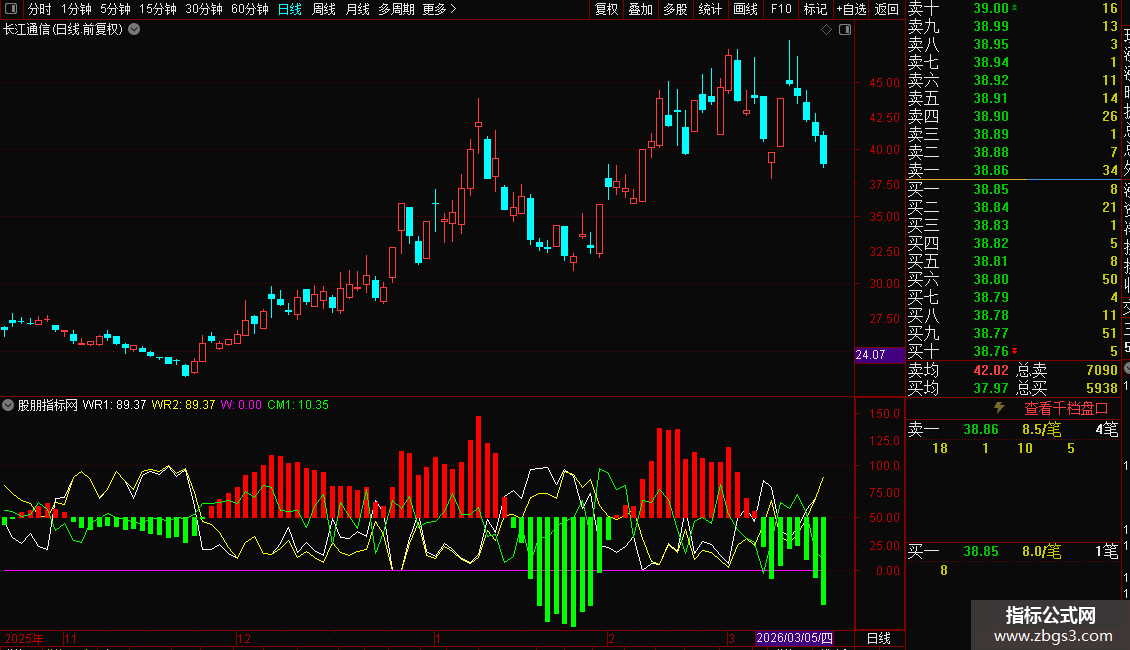Click the 买九 38.77 order row

(x=1013, y=333)
